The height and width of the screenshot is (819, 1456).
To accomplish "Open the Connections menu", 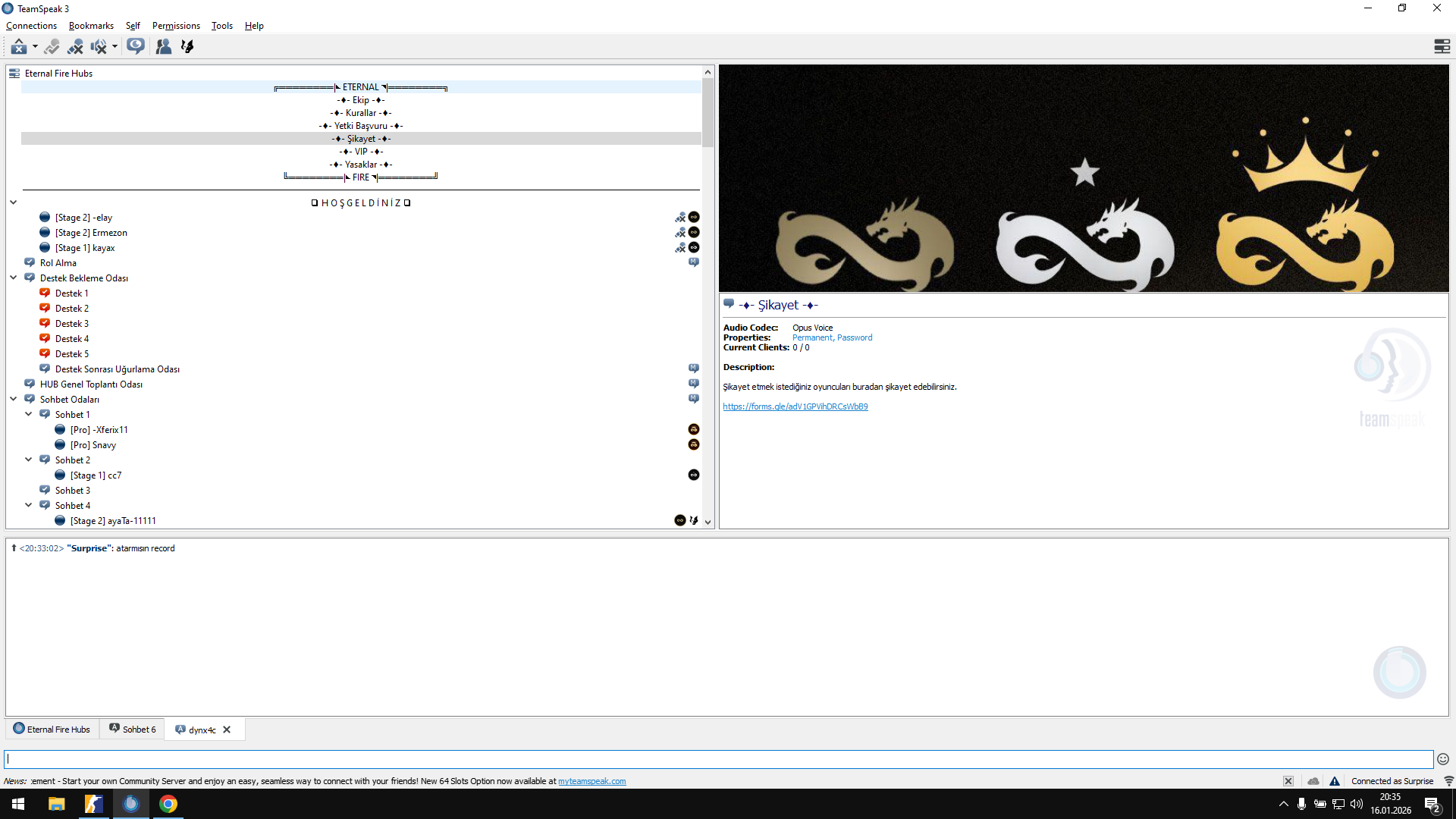I will click(x=31, y=26).
